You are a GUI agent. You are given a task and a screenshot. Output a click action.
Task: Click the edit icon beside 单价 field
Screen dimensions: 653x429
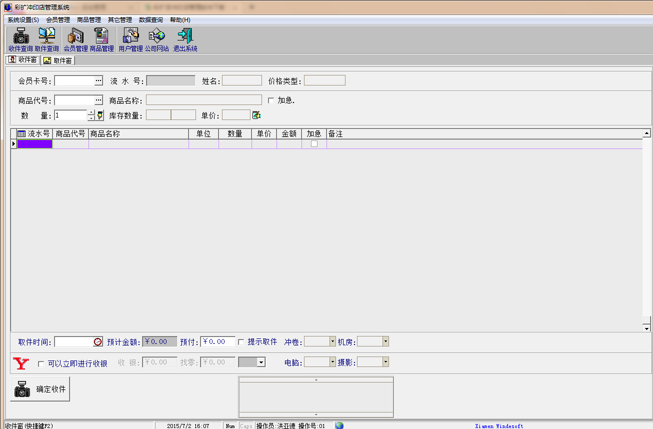pyautogui.click(x=256, y=115)
